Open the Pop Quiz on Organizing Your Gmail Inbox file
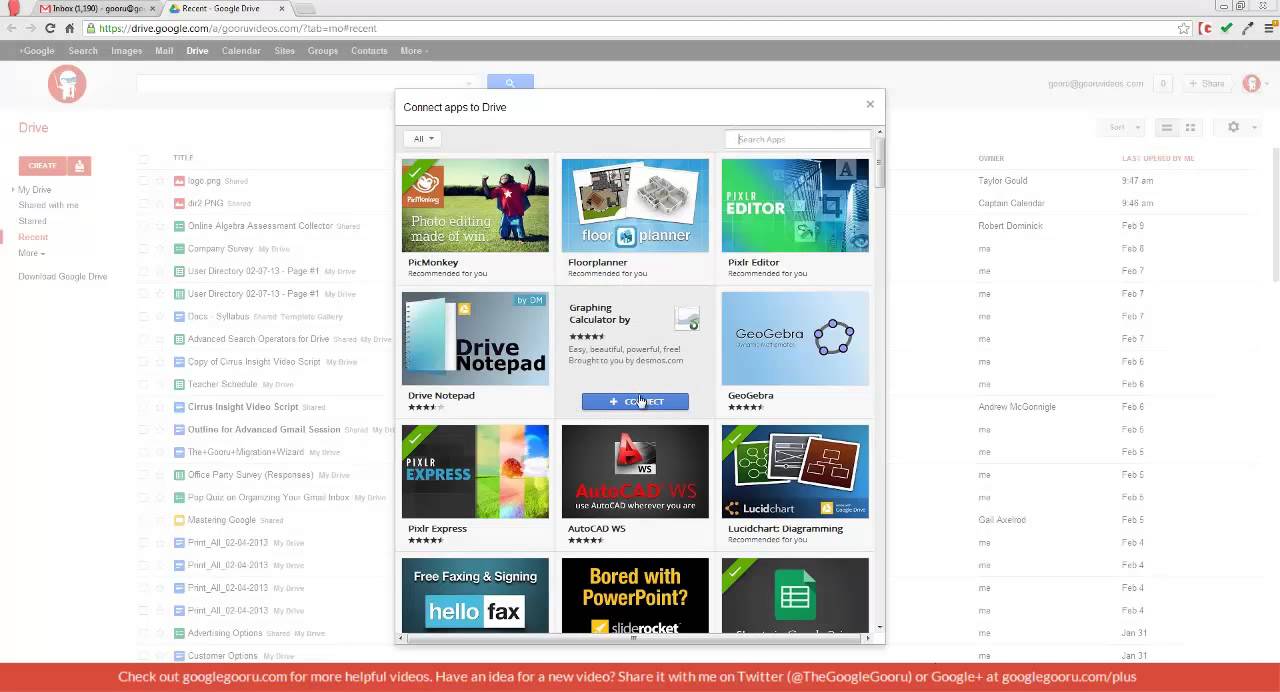 coord(268,497)
